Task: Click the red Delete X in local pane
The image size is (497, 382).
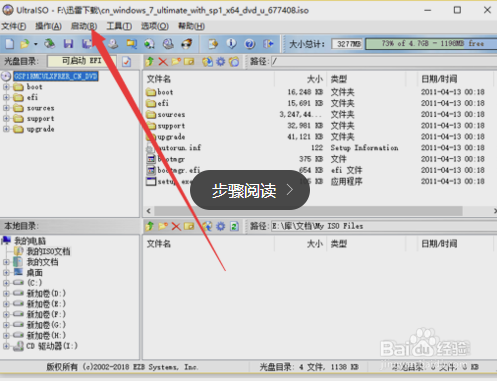Action: point(176,227)
